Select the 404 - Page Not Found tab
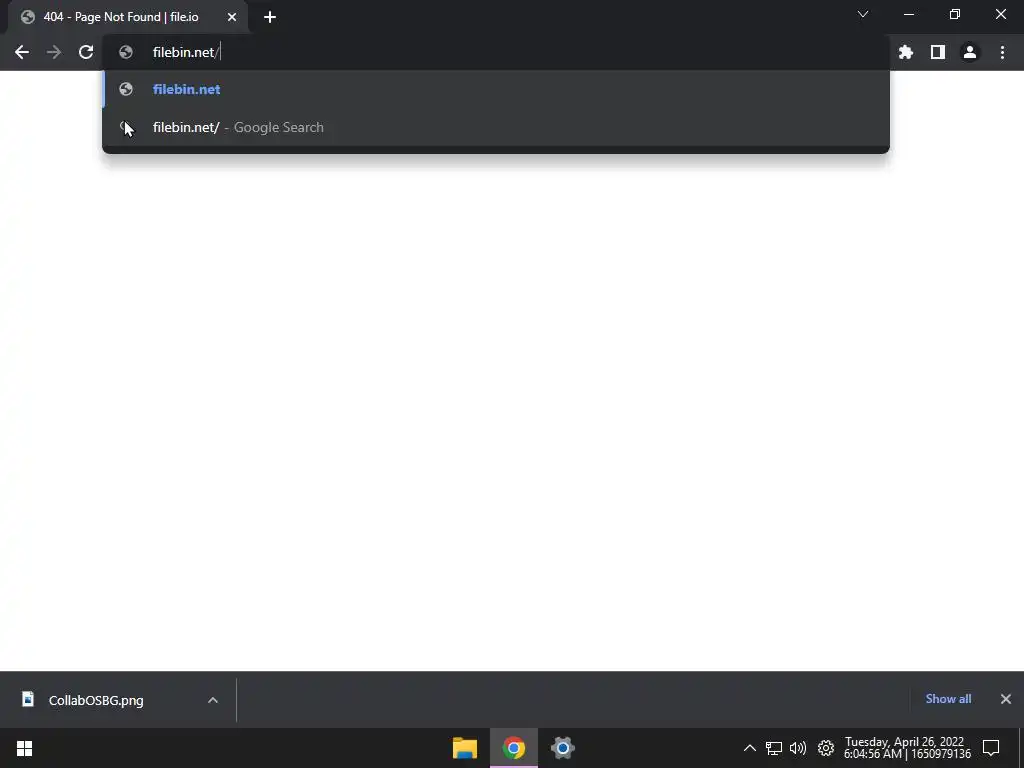 click(128, 17)
